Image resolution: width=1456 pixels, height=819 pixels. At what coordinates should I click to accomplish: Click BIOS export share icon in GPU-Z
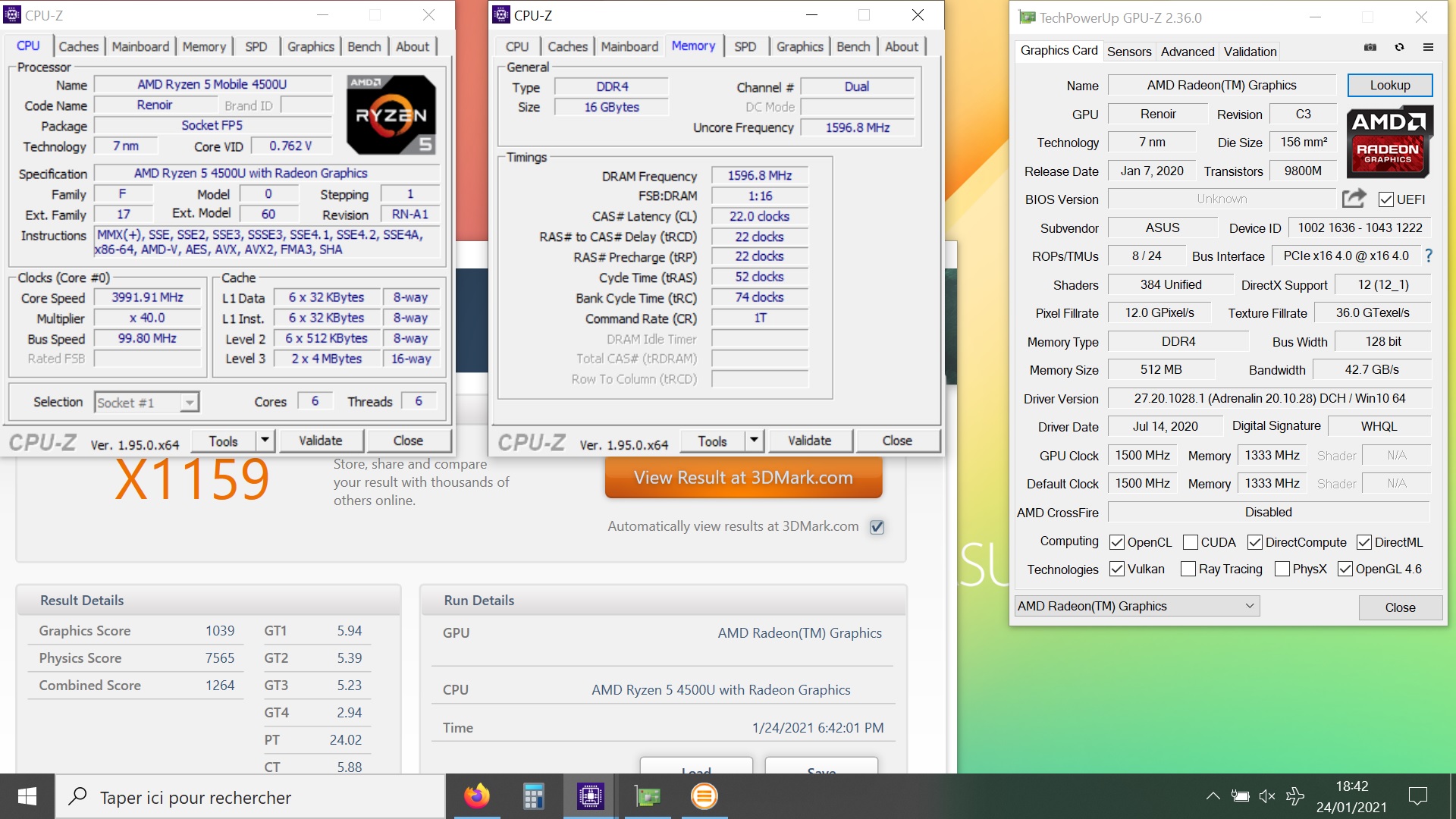[x=1354, y=199]
